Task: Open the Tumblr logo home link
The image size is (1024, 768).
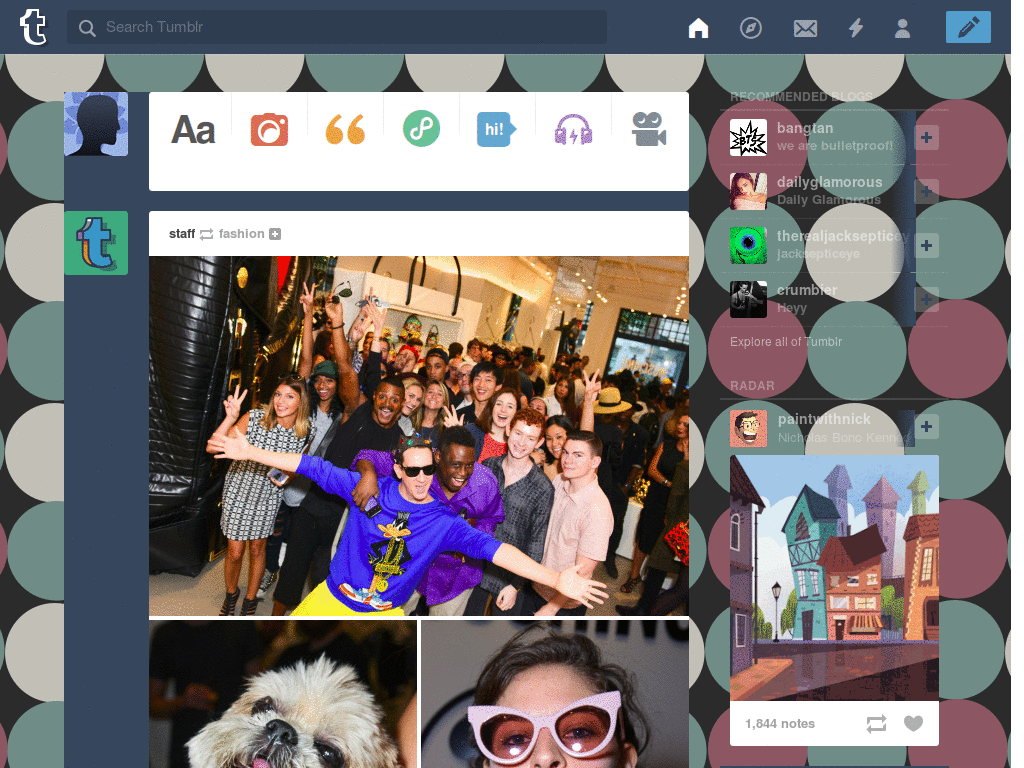Action: (x=33, y=27)
